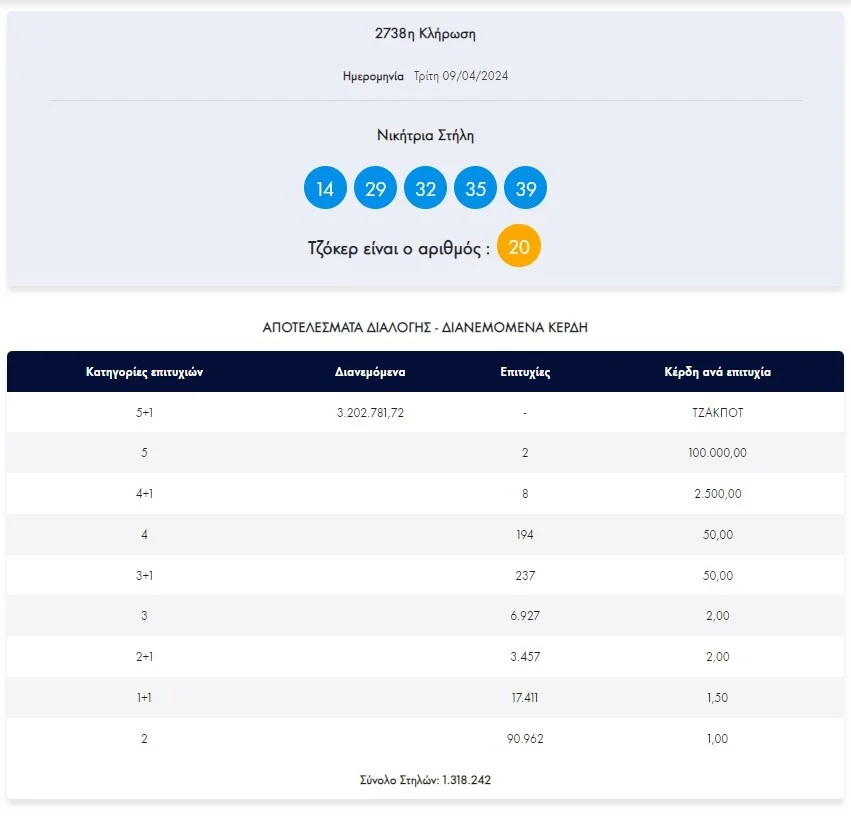Select the 90.962 winners count cell

point(525,739)
